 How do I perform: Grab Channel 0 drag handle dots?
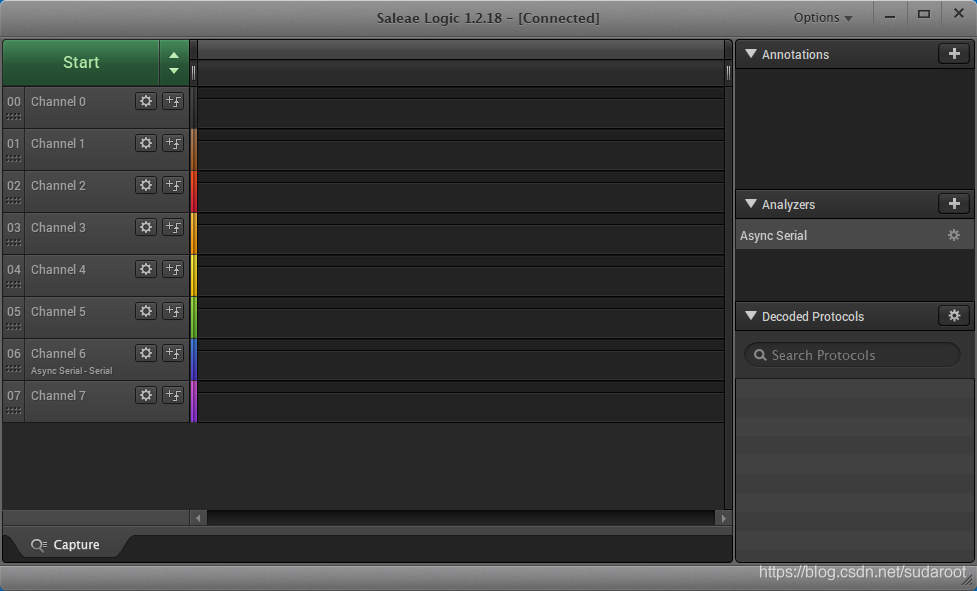click(x=14, y=116)
